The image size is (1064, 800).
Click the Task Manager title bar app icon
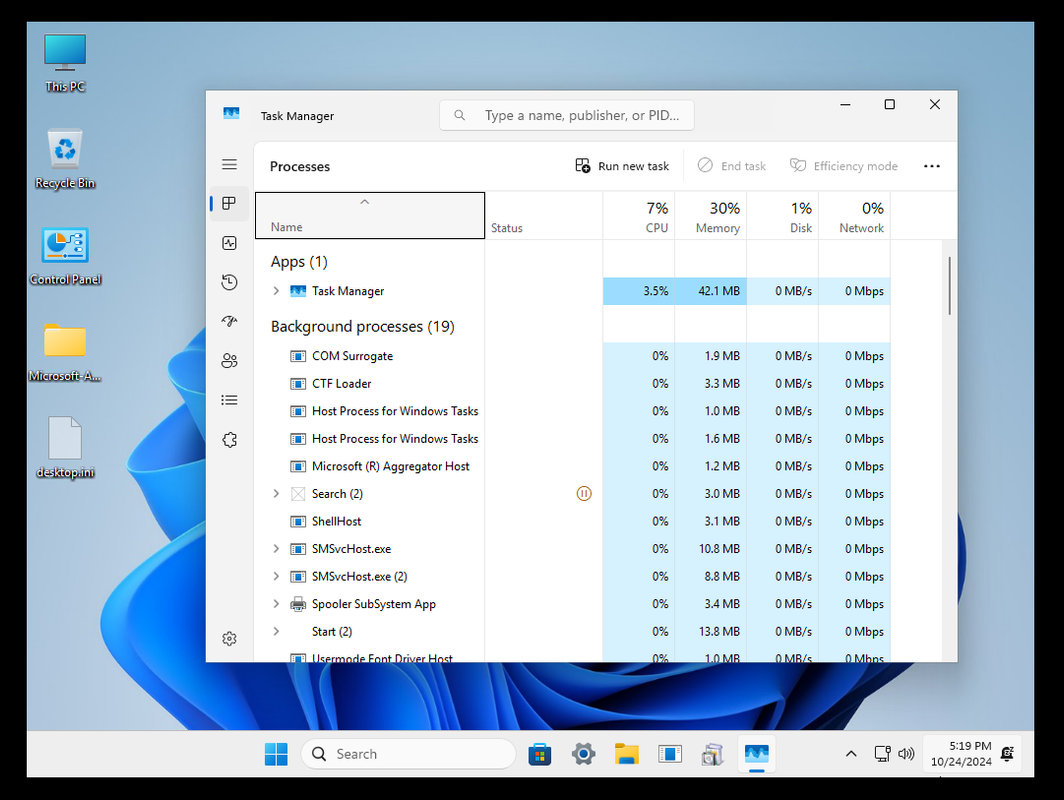point(231,113)
